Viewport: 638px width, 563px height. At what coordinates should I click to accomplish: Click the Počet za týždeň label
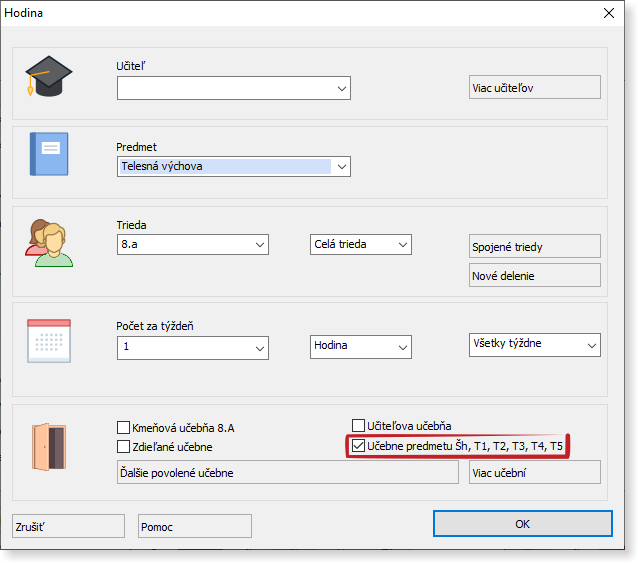[155, 326]
